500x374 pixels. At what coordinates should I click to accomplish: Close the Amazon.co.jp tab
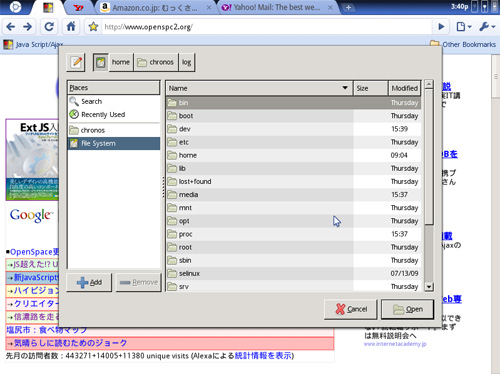209,7
